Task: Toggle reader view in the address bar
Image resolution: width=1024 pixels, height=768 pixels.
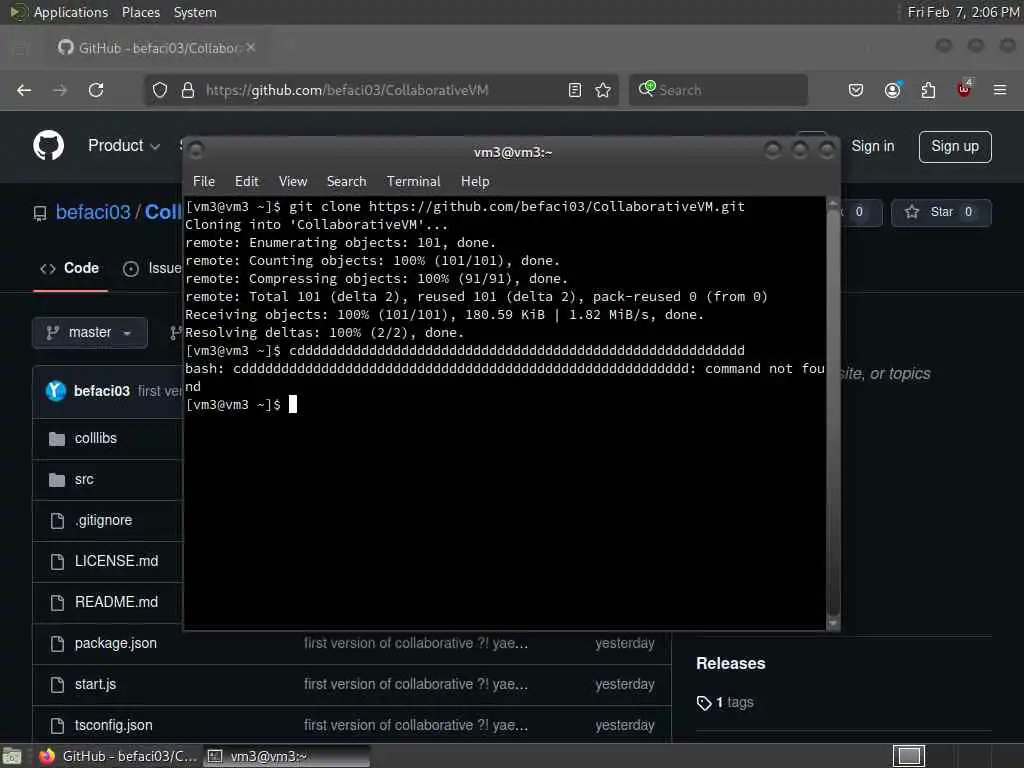Action: click(x=575, y=90)
